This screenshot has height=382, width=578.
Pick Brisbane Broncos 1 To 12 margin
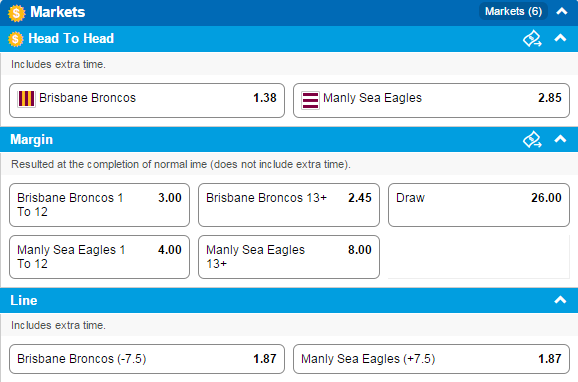click(x=100, y=205)
